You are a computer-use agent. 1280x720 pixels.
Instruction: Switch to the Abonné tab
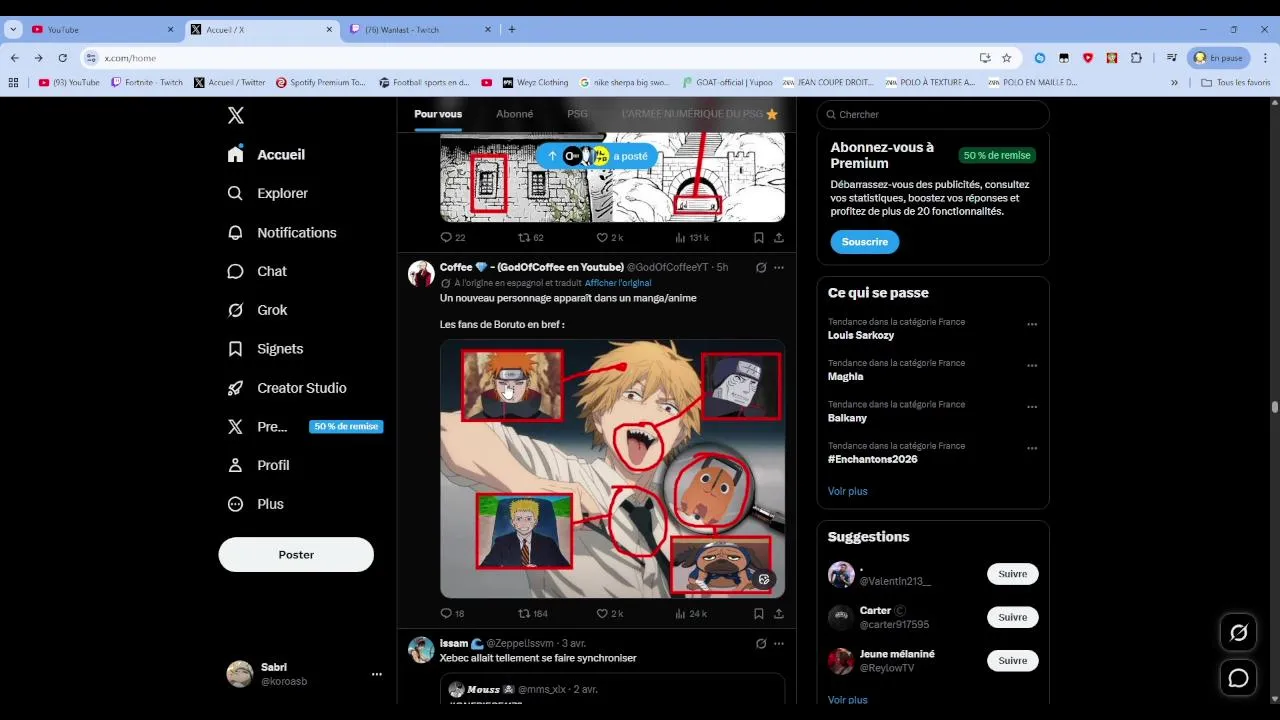click(515, 114)
